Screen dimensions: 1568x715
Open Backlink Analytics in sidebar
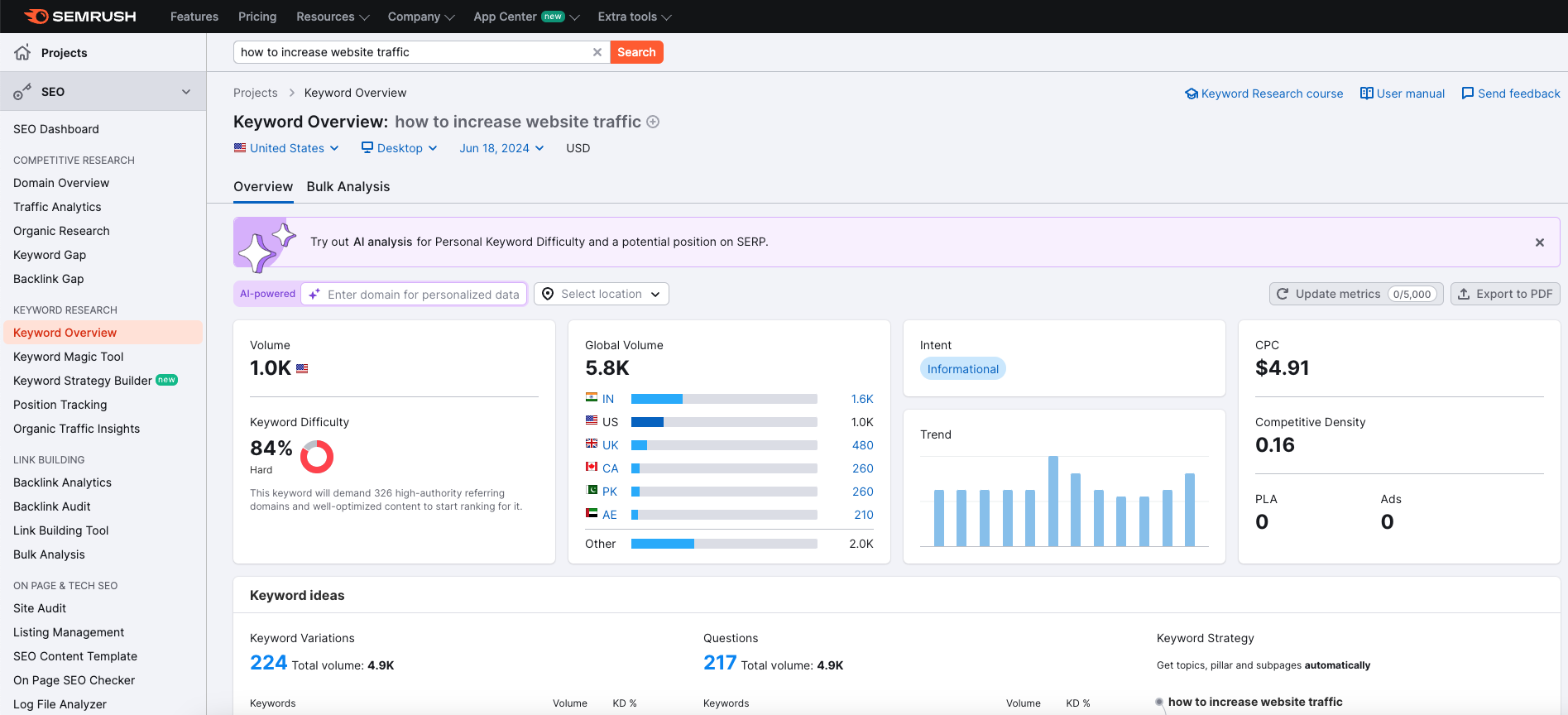62,482
